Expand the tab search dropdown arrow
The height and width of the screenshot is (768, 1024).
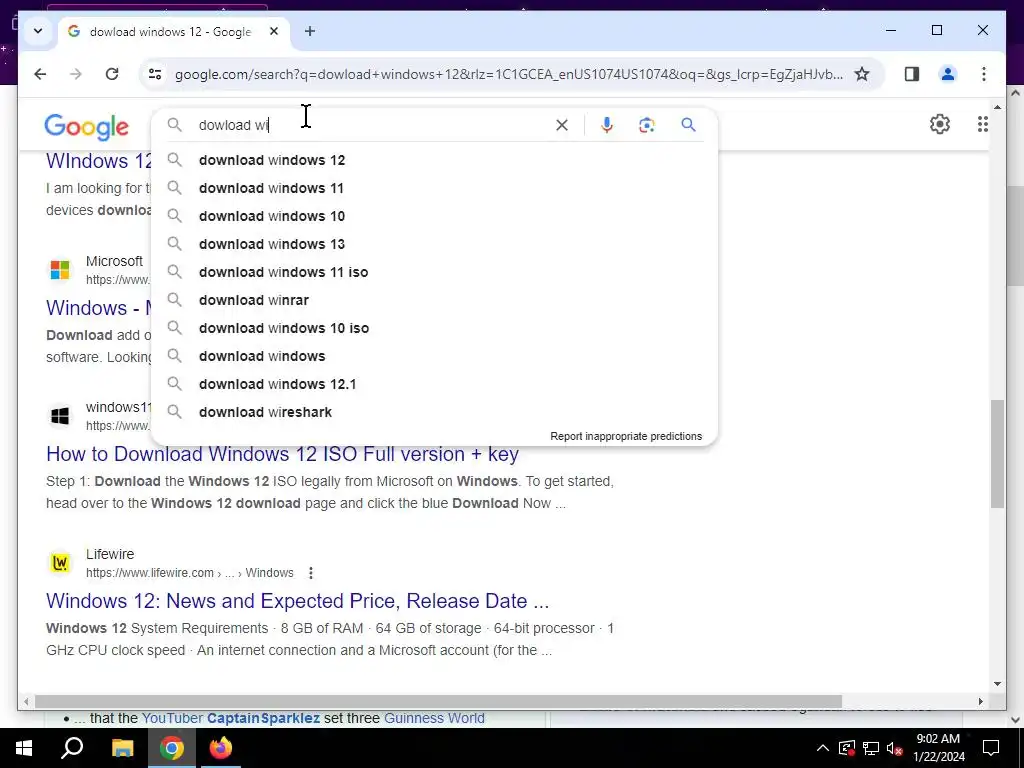(x=38, y=31)
